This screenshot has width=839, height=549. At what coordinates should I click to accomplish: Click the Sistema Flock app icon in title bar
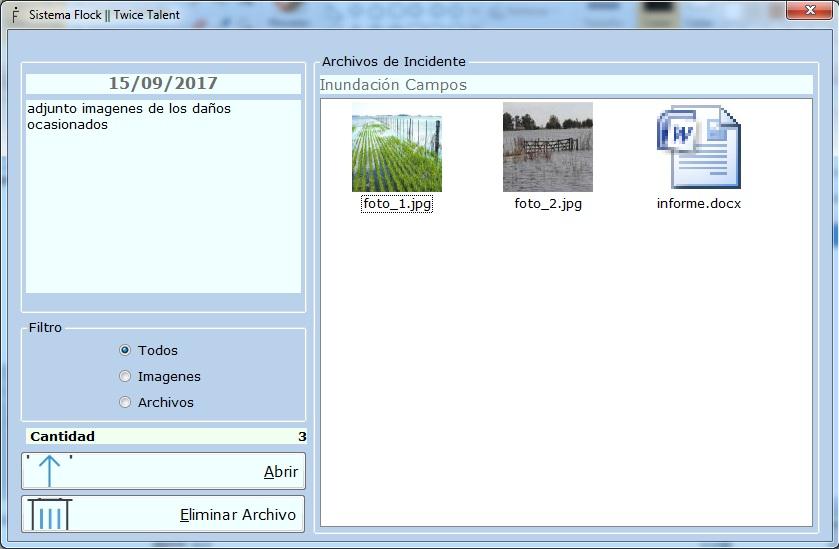(15, 14)
